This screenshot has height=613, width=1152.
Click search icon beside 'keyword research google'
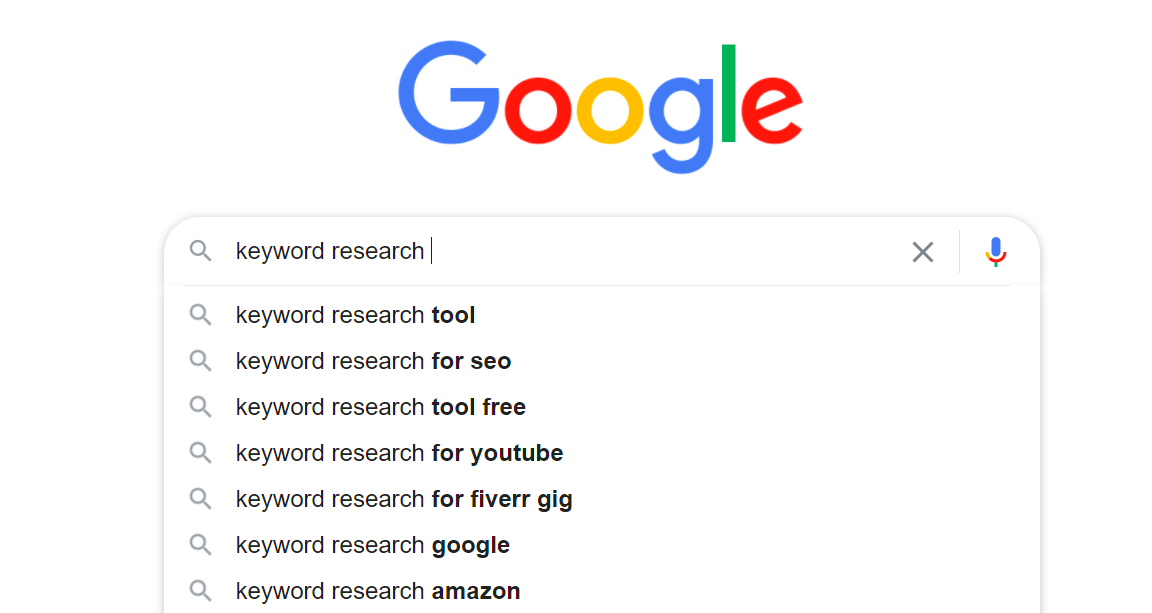(201, 545)
